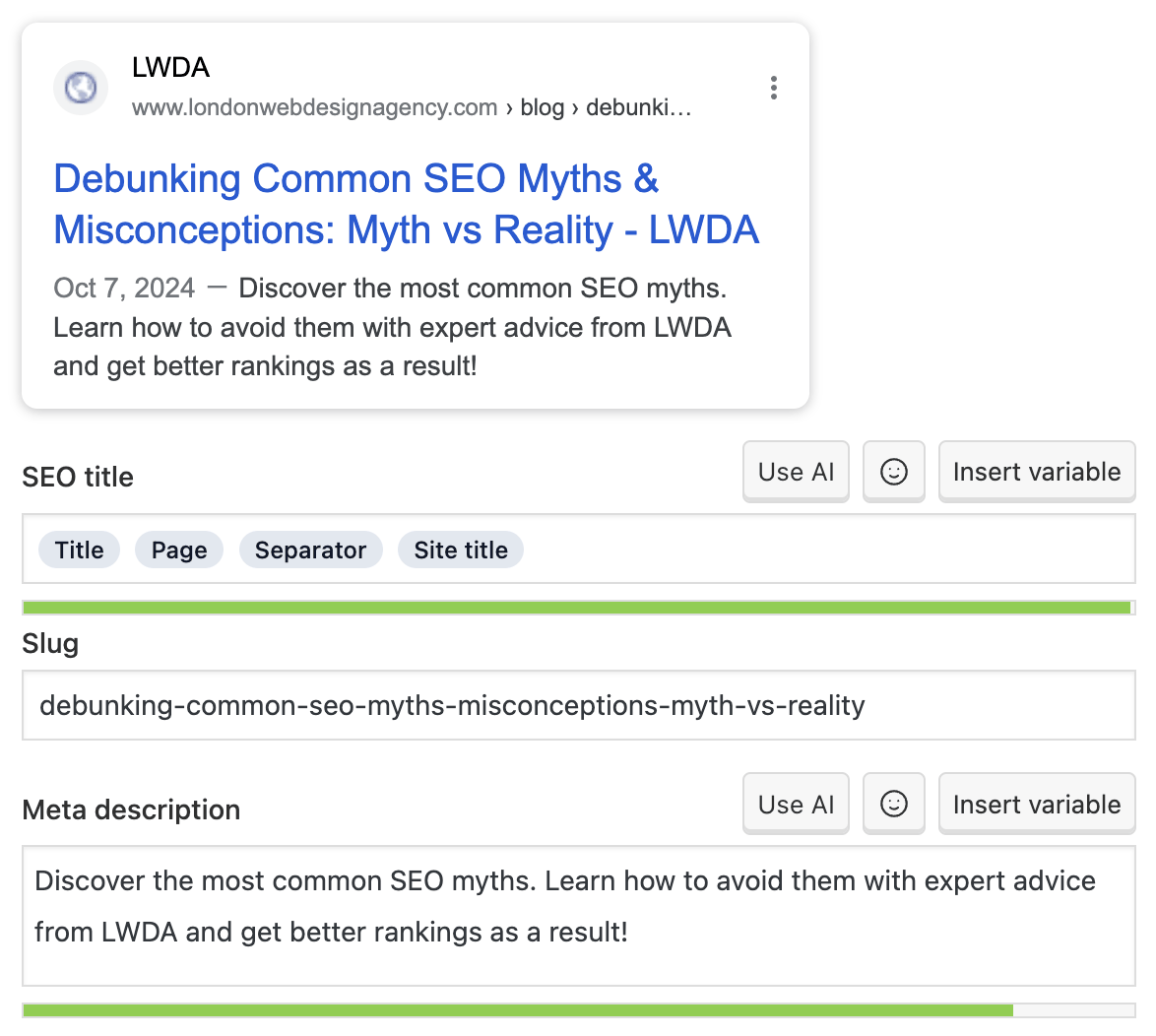Click Use AI for the meta description
The image size is (1156, 1036).
[x=796, y=804]
